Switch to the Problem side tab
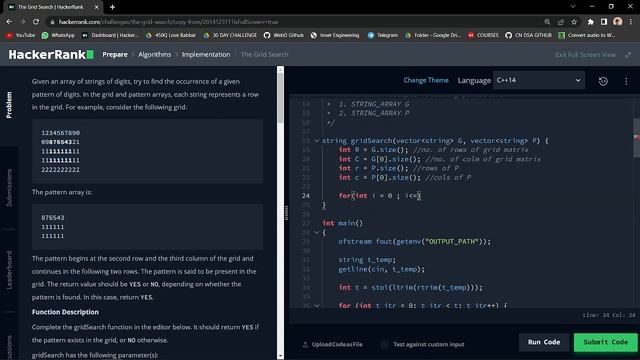The height and width of the screenshot is (360, 640). click(9, 105)
